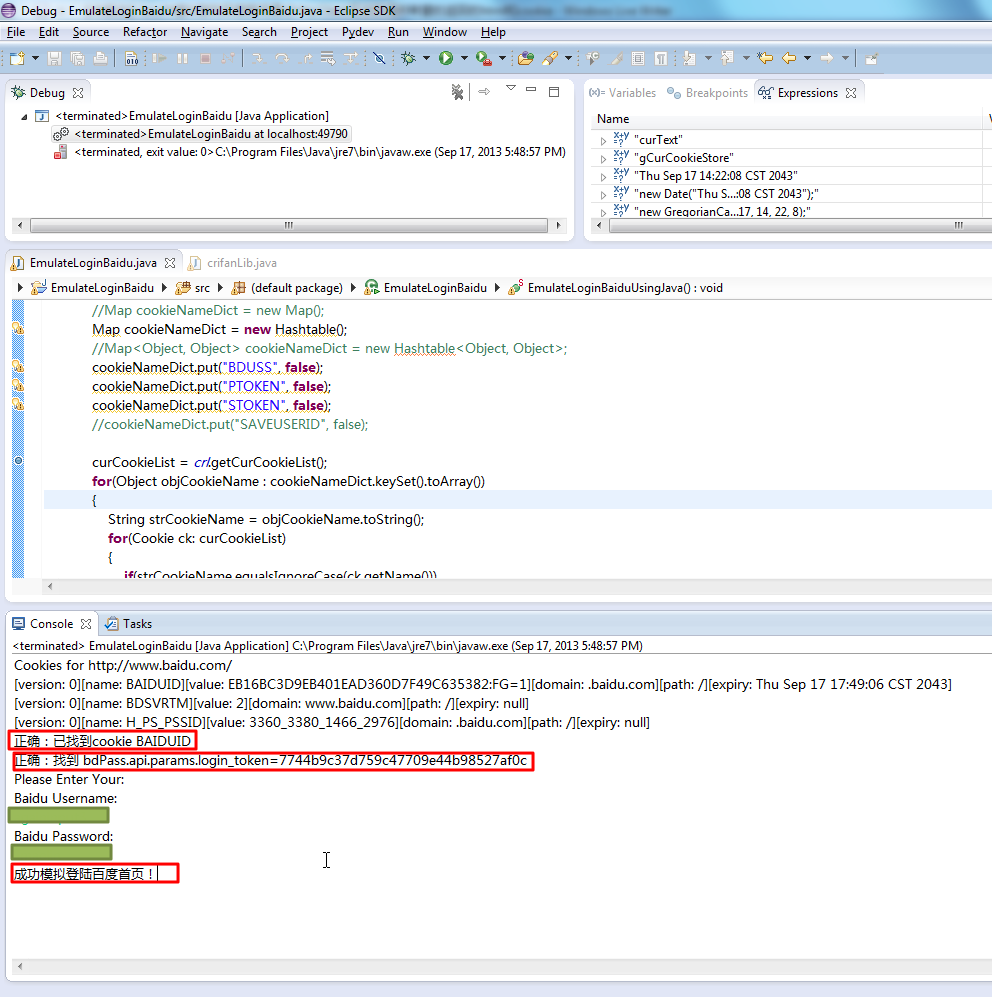Open the Debug view menu triangle
Viewport: 992px width, 997px height.
[x=510, y=90]
